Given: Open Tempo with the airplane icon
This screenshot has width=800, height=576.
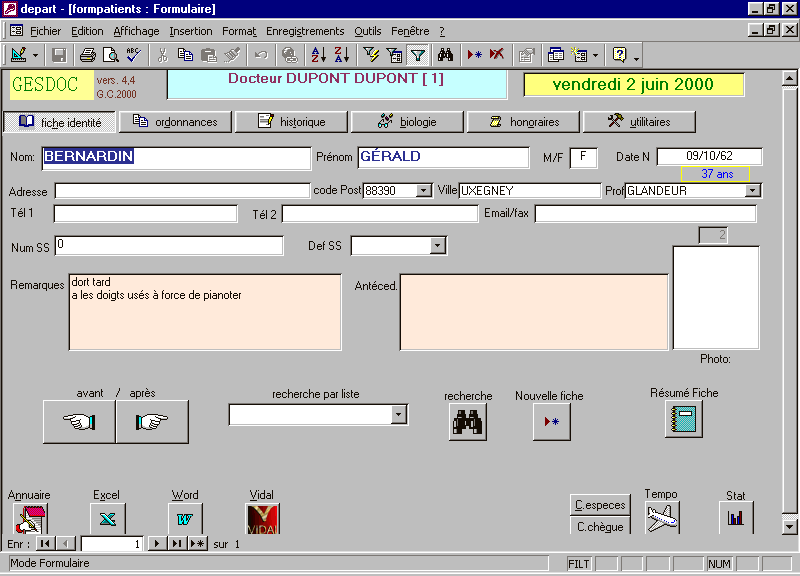Looking at the screenshot, I should coord(662,518).
